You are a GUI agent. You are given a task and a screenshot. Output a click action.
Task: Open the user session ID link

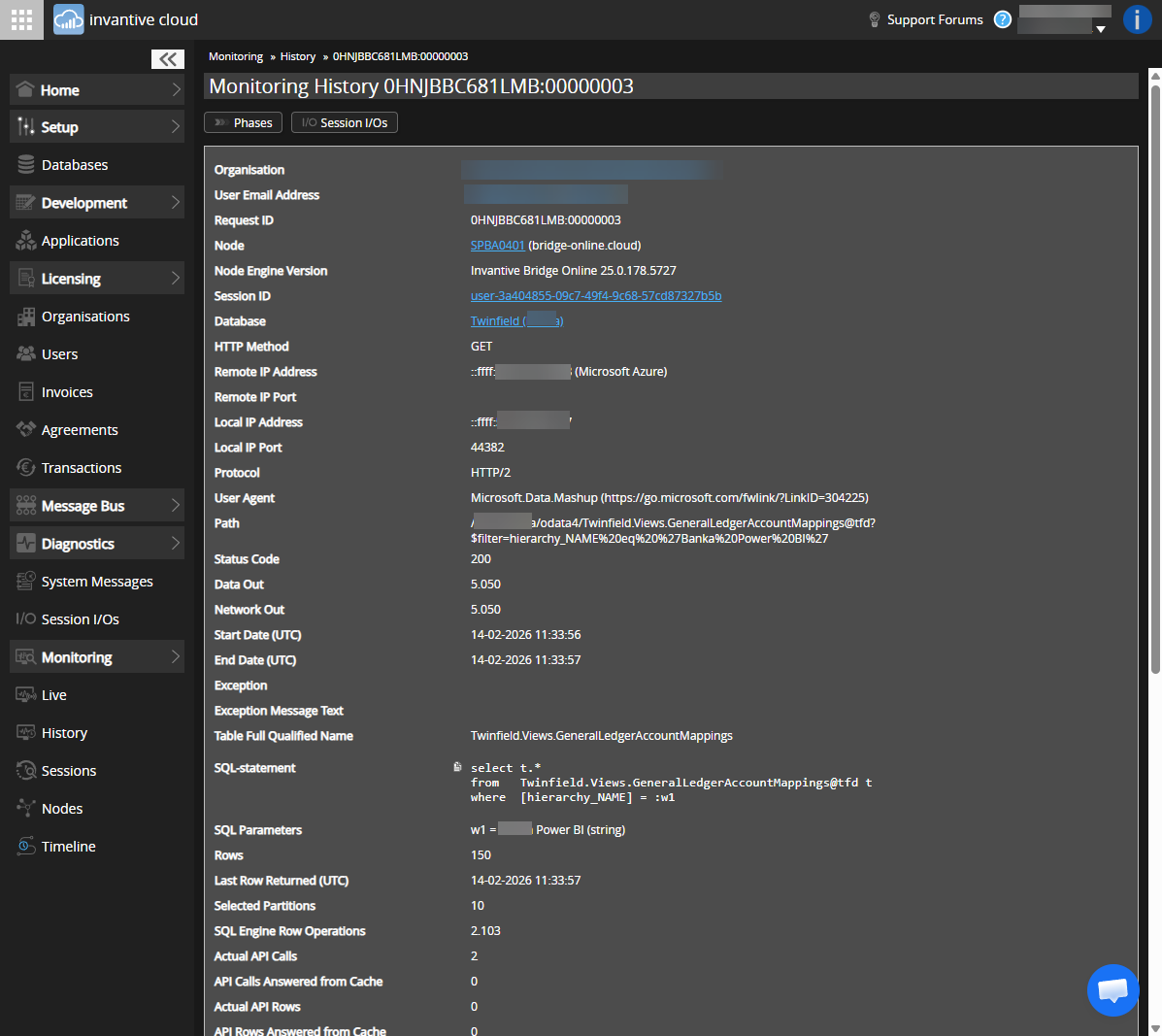pyautogui.click(x=595, y=296)
